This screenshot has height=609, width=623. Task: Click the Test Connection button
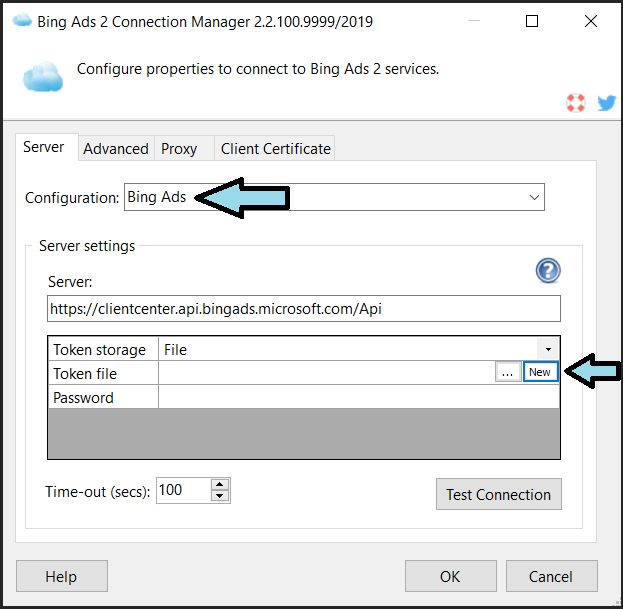click(x=499, y=494)
